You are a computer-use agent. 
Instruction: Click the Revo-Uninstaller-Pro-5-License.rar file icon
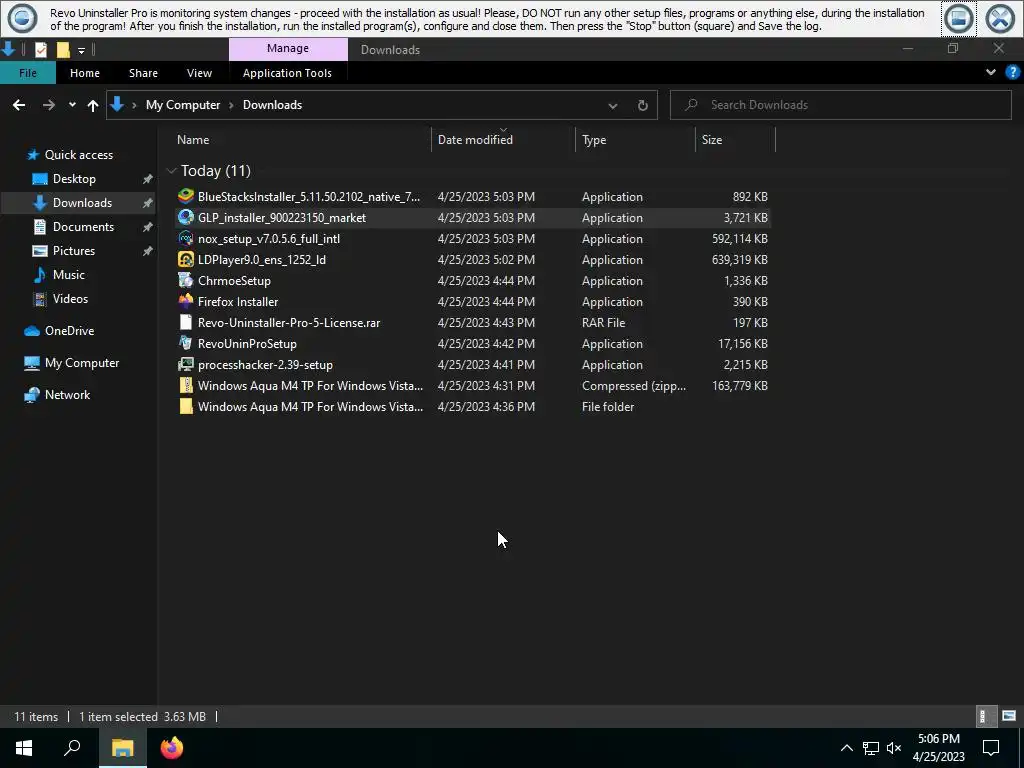pos(186,322)
